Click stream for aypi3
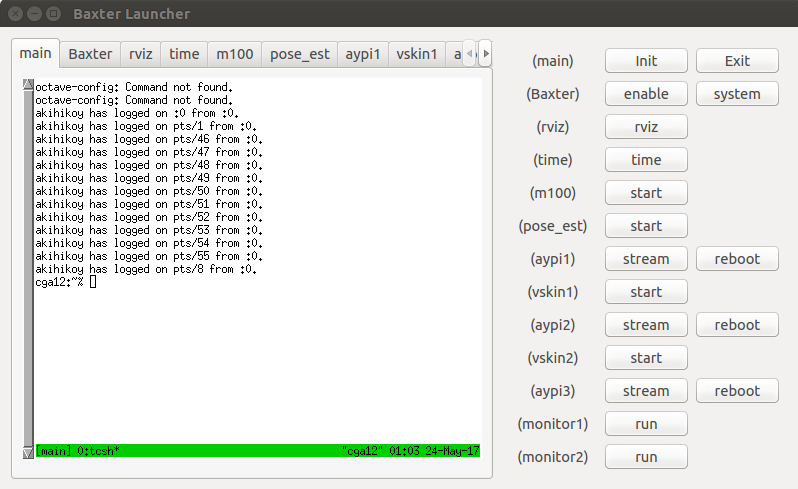The image size is (798, 489). [646, 391]
